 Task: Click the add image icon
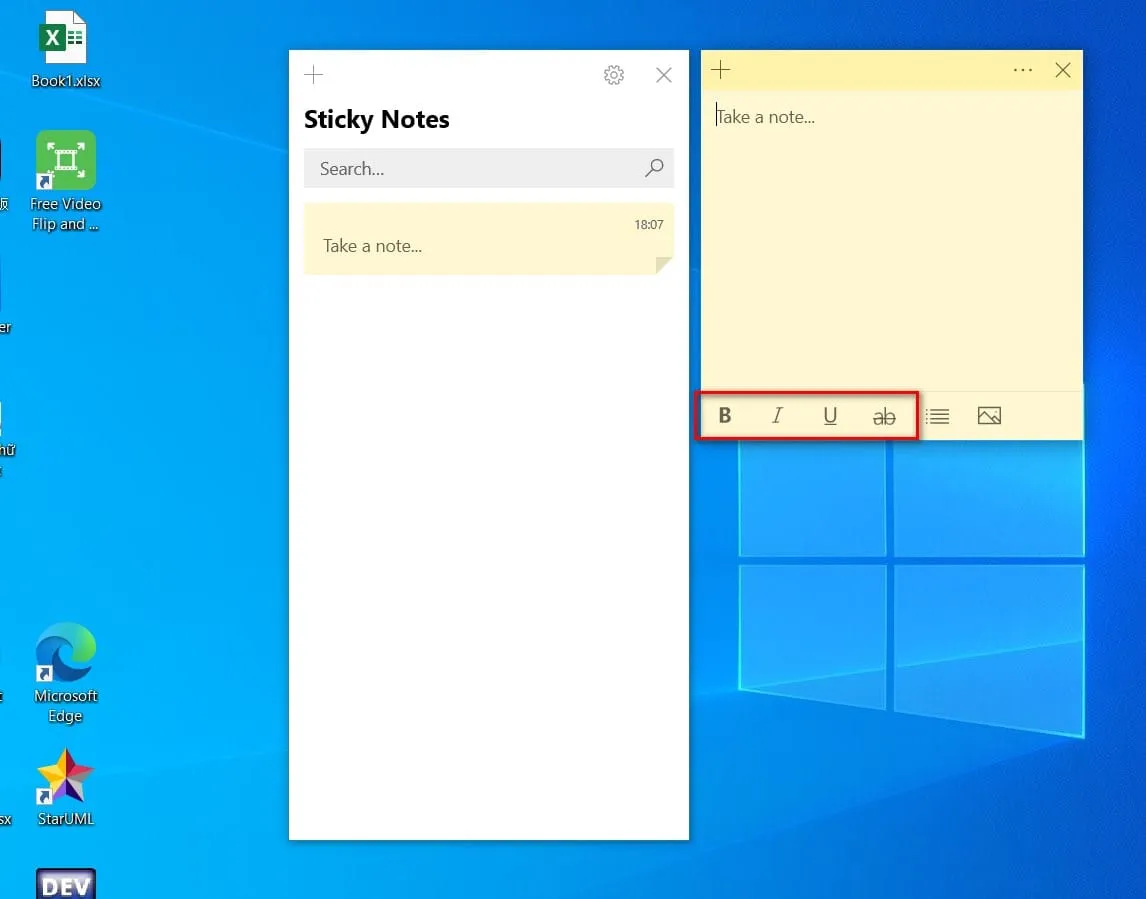pyautogui.click(x=989, y=416)
